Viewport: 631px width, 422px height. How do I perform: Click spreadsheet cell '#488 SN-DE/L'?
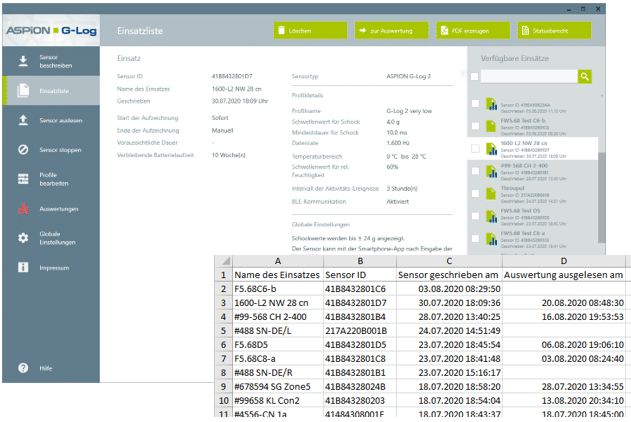(x=278, y=331)
